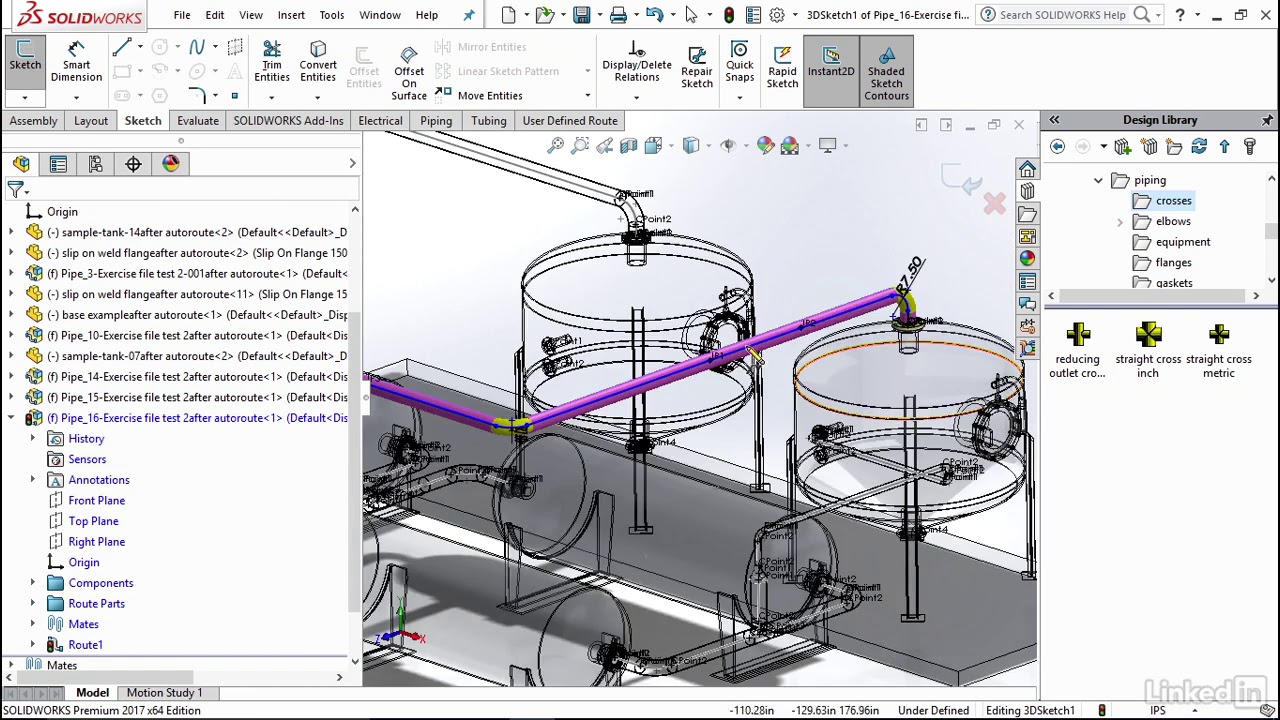Click Add to Library icon
The width and height of the screenshot is (1280, 720).
click(x=1123, y=147)
